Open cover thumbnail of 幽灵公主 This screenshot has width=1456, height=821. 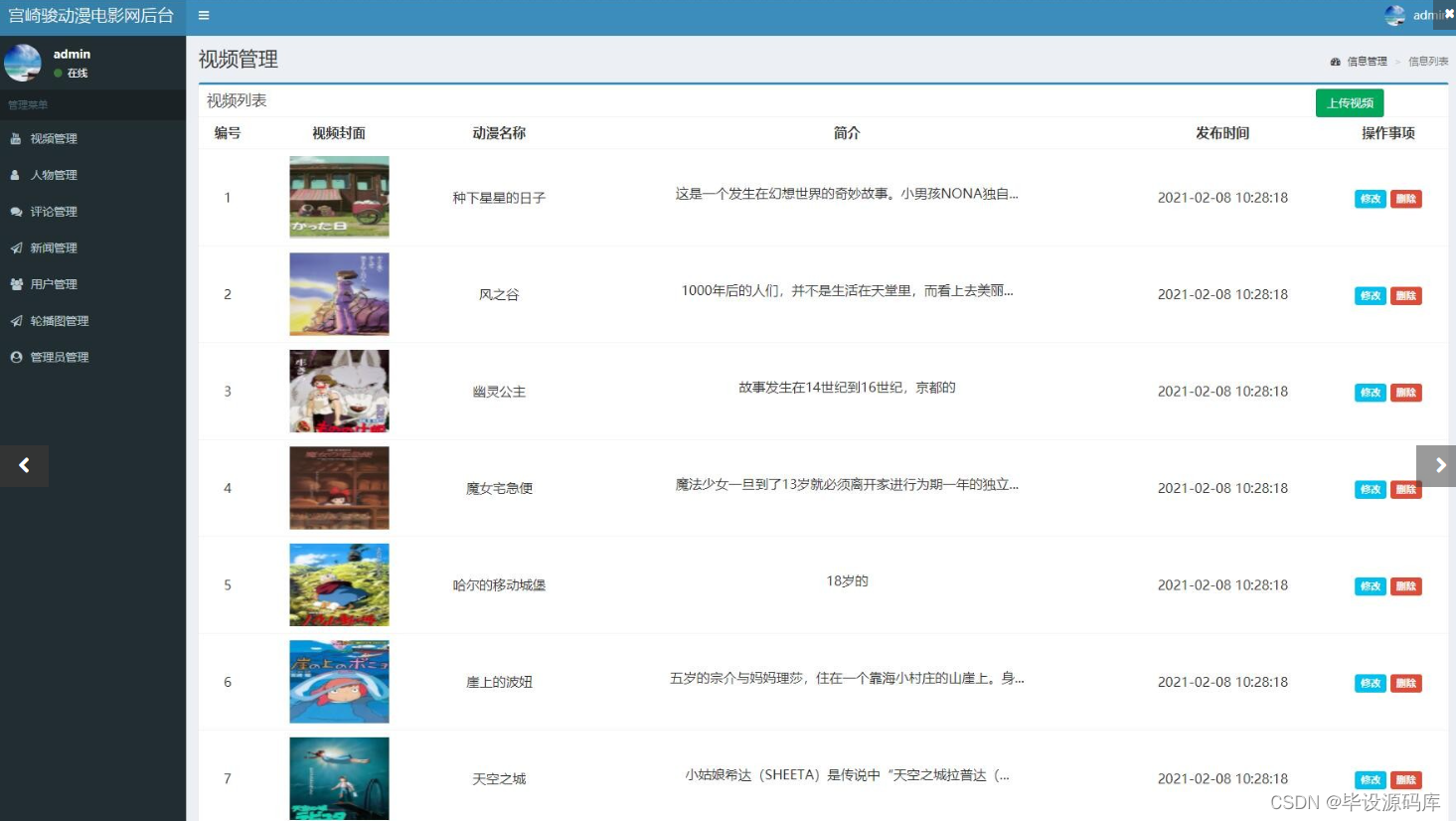pos(339,391)
